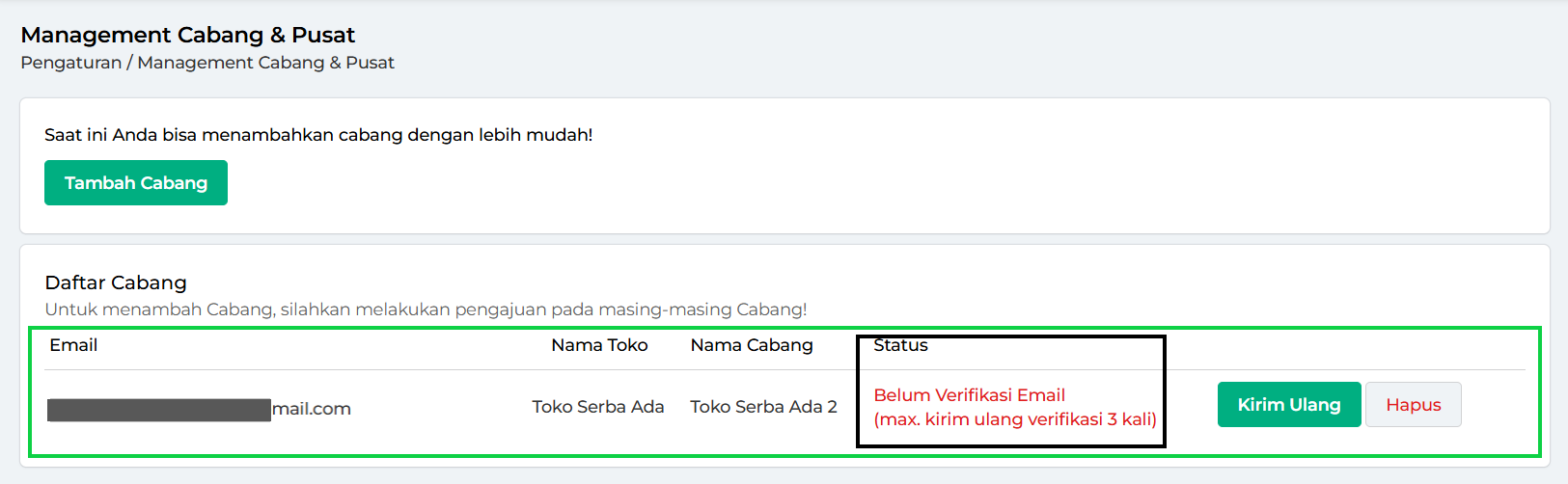1568x484 pixels.
Task: Select breadcrumb item Management Cabang & Pusat
Action: coord(266,63)
